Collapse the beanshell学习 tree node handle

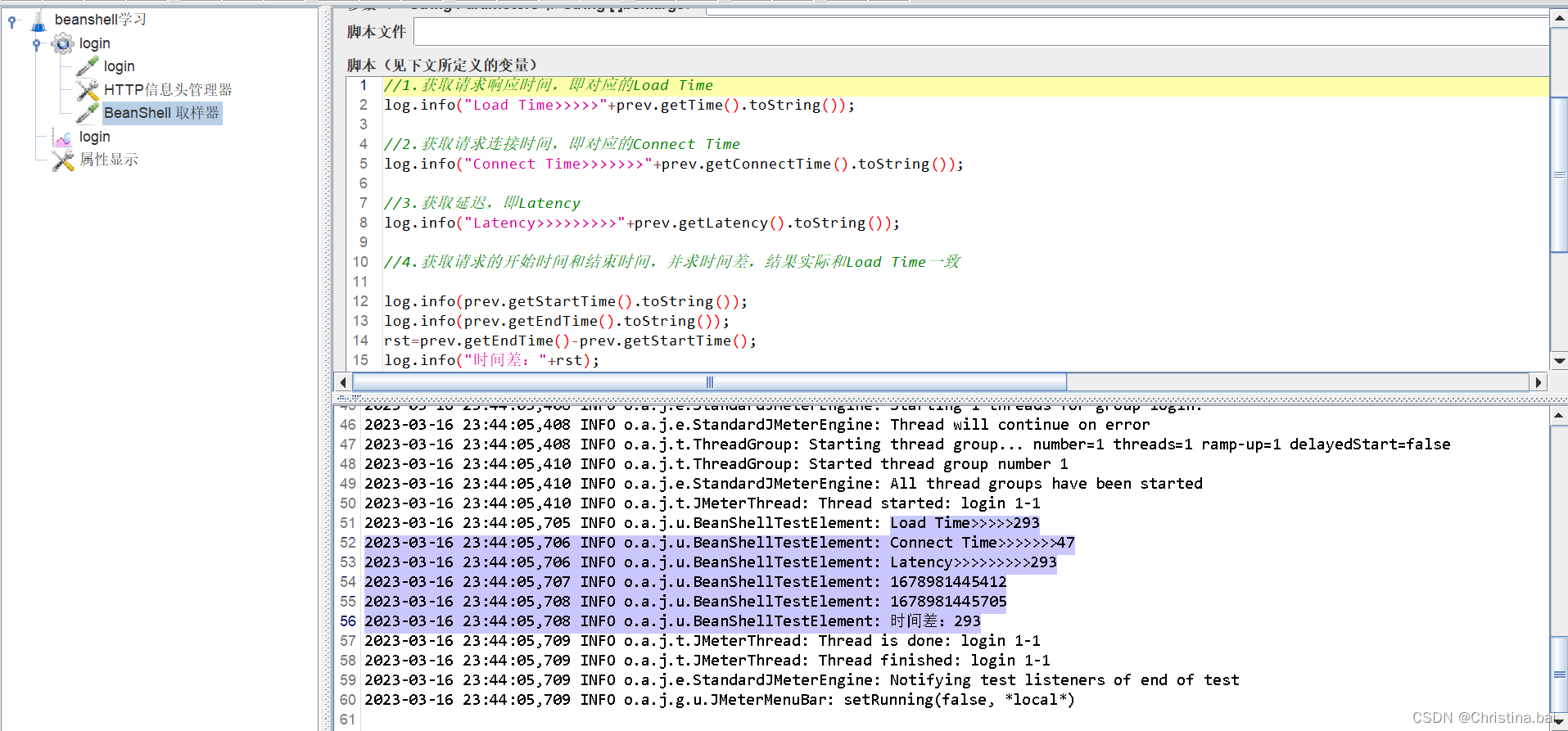[11, 21]
